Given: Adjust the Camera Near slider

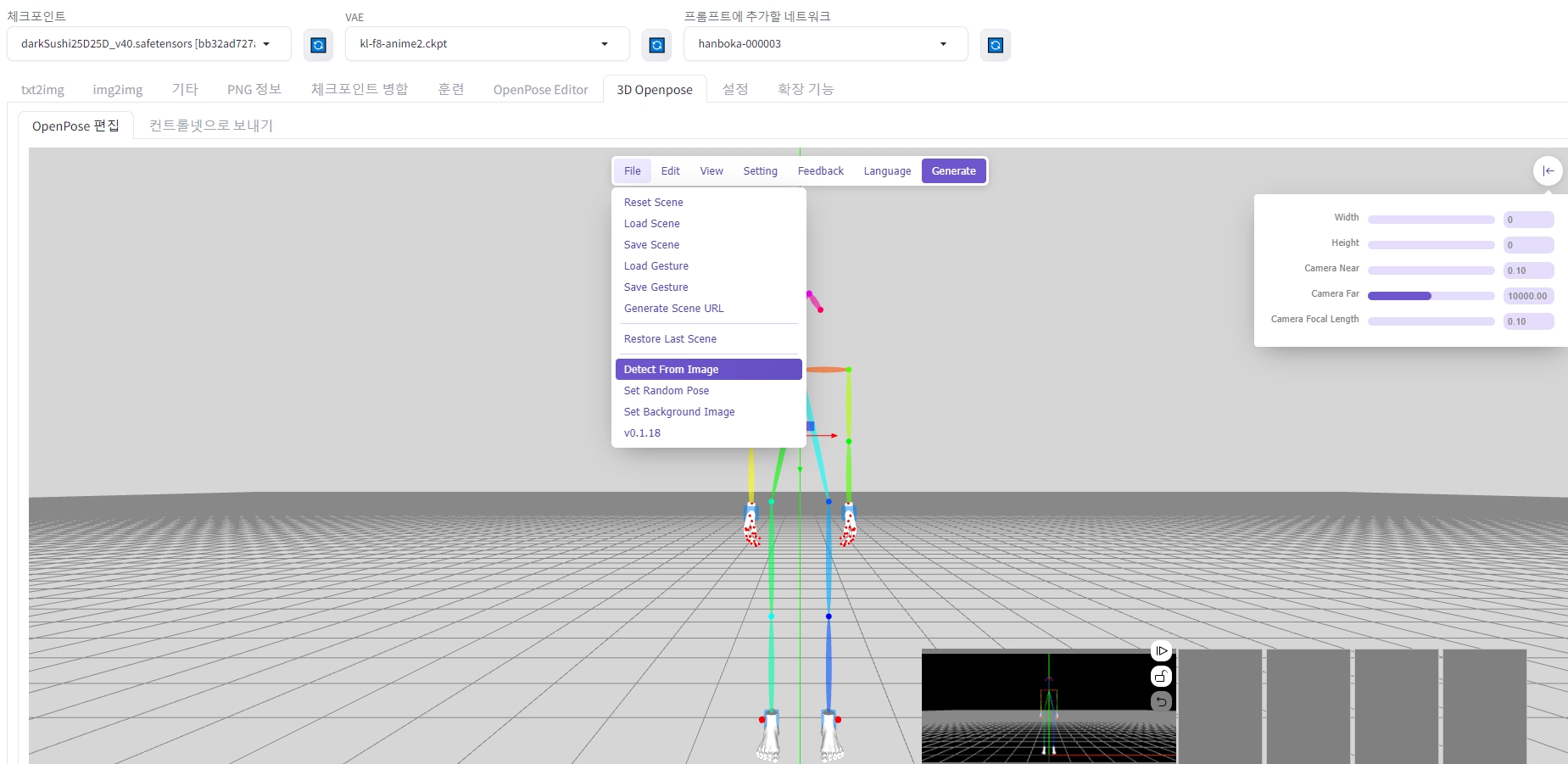Looking at the screenshot, I should pyautogui.click(x=1431, y=270).
